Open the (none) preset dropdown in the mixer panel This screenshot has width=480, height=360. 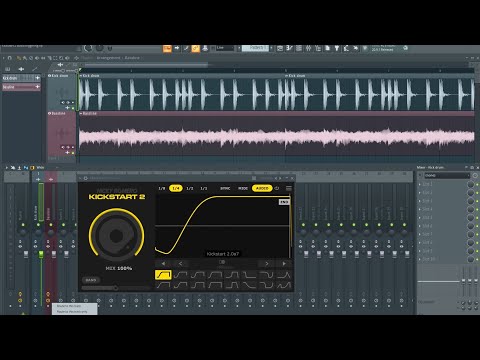click(446, 175)
